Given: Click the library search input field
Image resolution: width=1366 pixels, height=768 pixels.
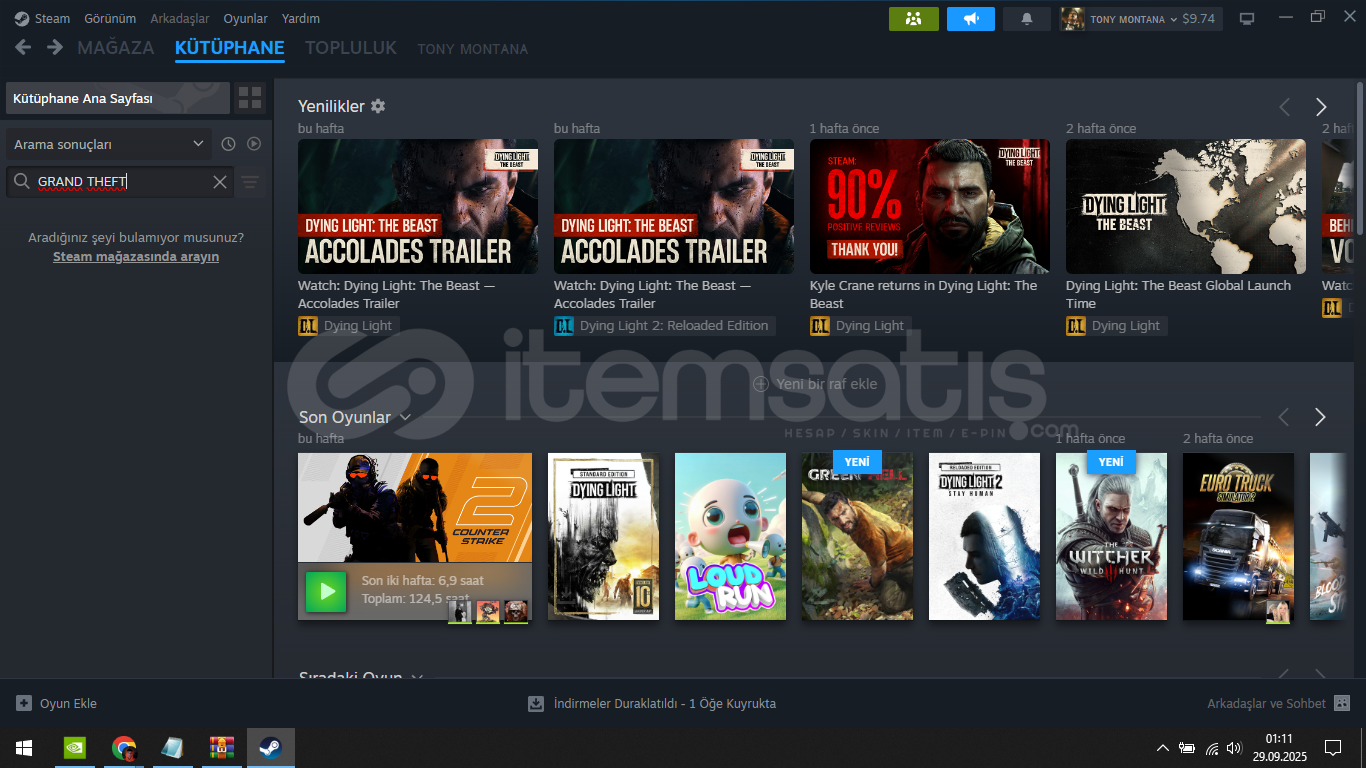Looking at the screenshot, I should pyautogui.click(x=122, y=182).
